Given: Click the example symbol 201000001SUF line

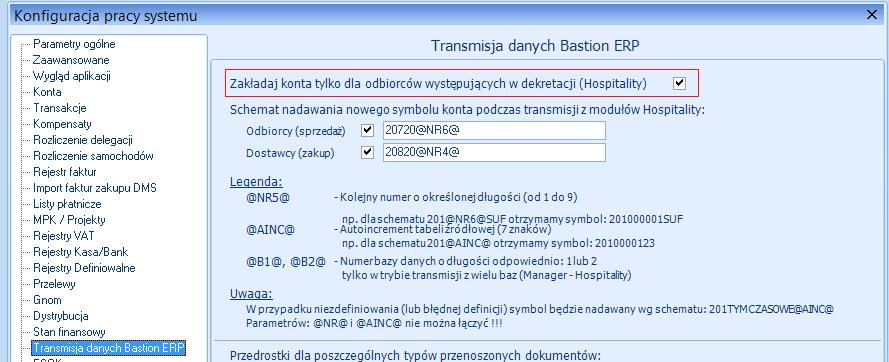Looking at the screenshot, I should [513, 220].
